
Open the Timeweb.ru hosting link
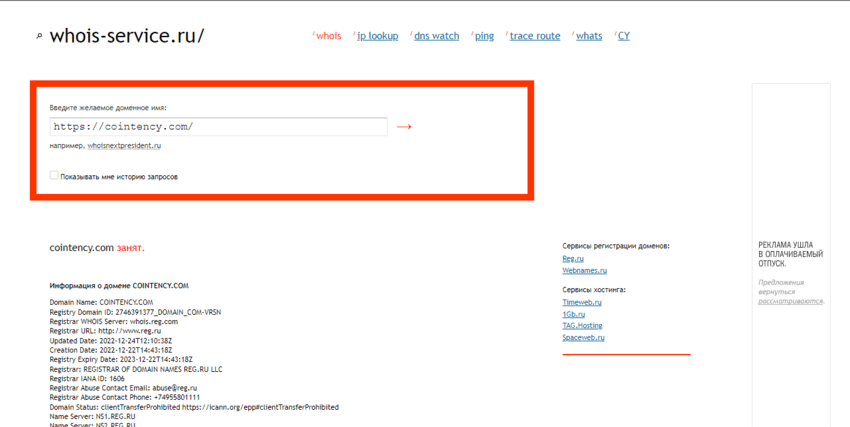click(582, 302)
